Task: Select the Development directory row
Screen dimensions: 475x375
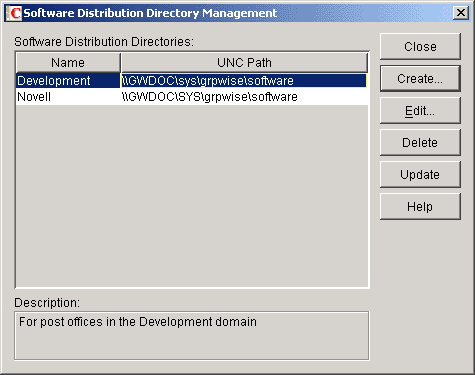Action: click(192, 81)
